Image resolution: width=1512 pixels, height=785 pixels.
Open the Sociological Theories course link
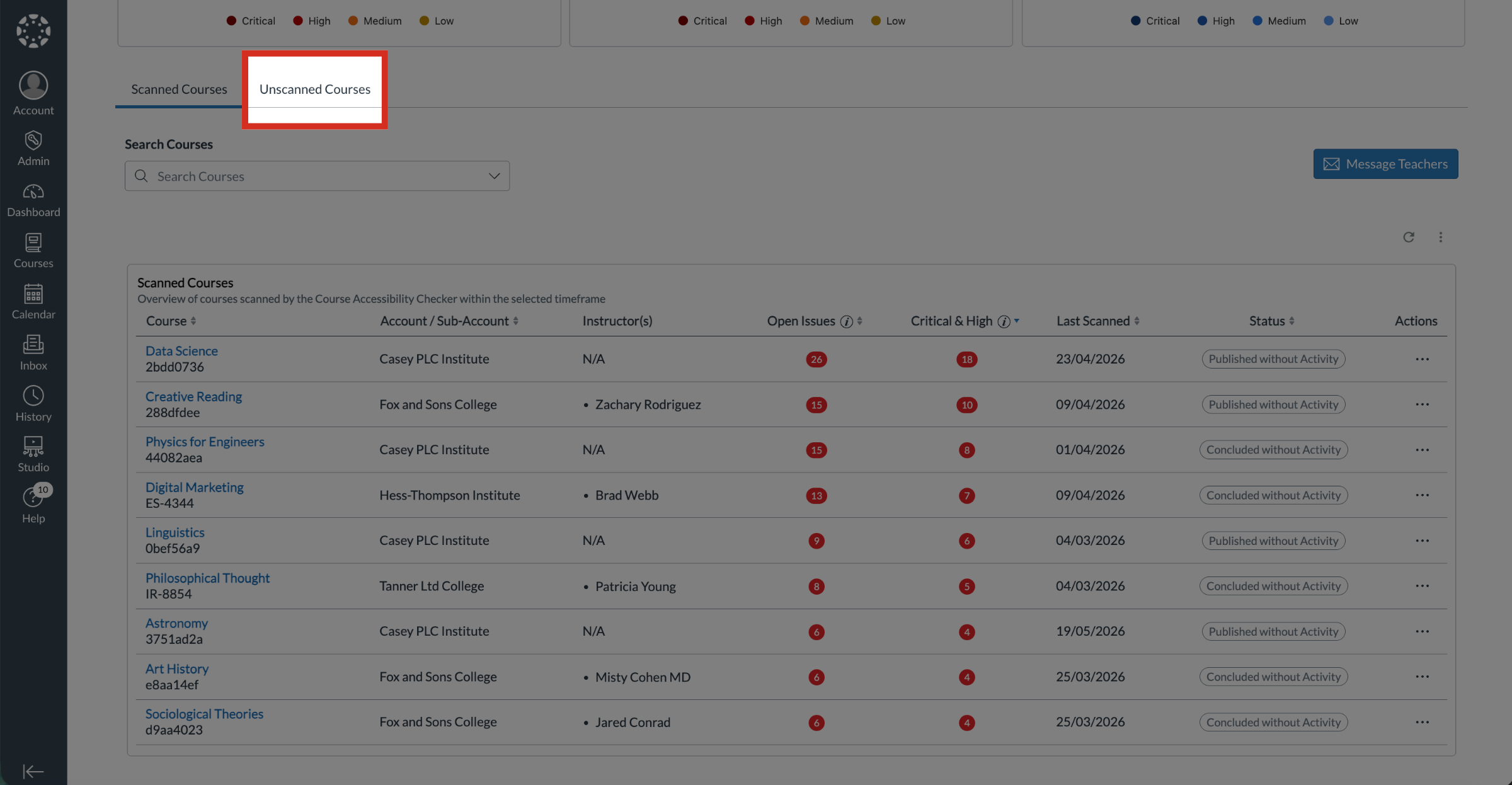point(204,714)
